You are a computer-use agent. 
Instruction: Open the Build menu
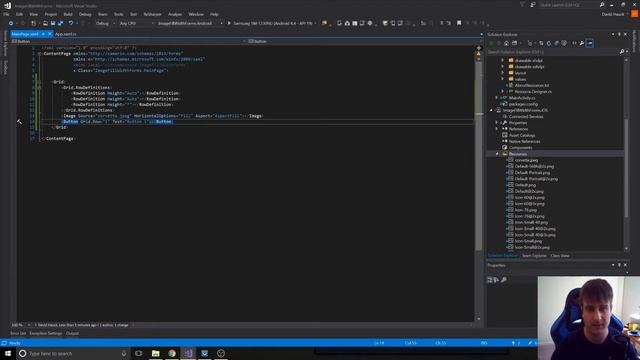click(68, 14)
